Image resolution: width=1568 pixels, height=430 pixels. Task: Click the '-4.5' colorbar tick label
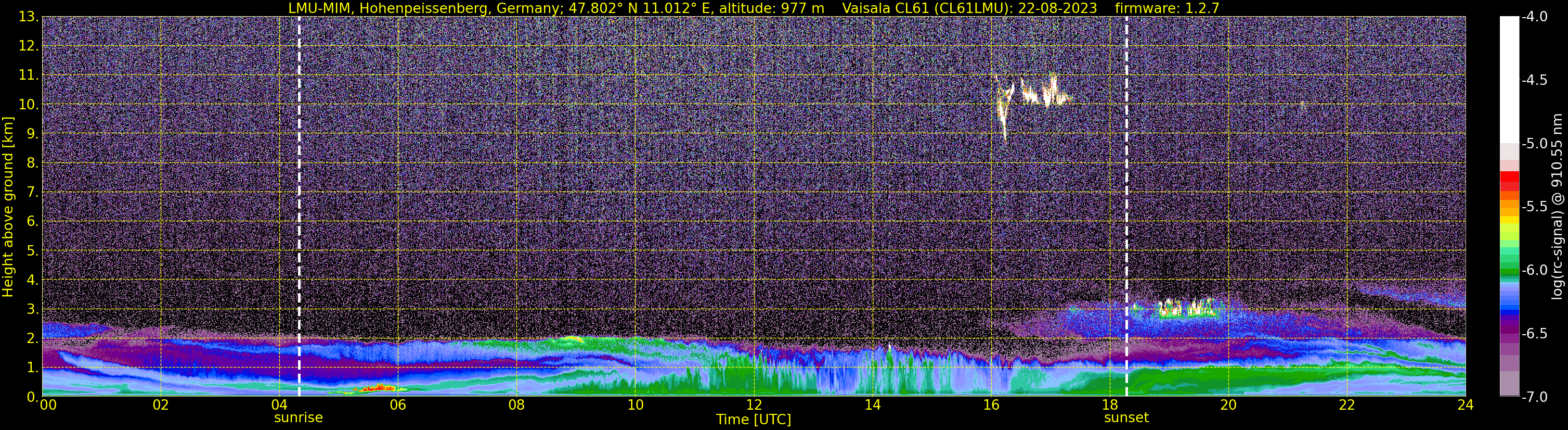pyautogui.click(x=1534, y=80)
